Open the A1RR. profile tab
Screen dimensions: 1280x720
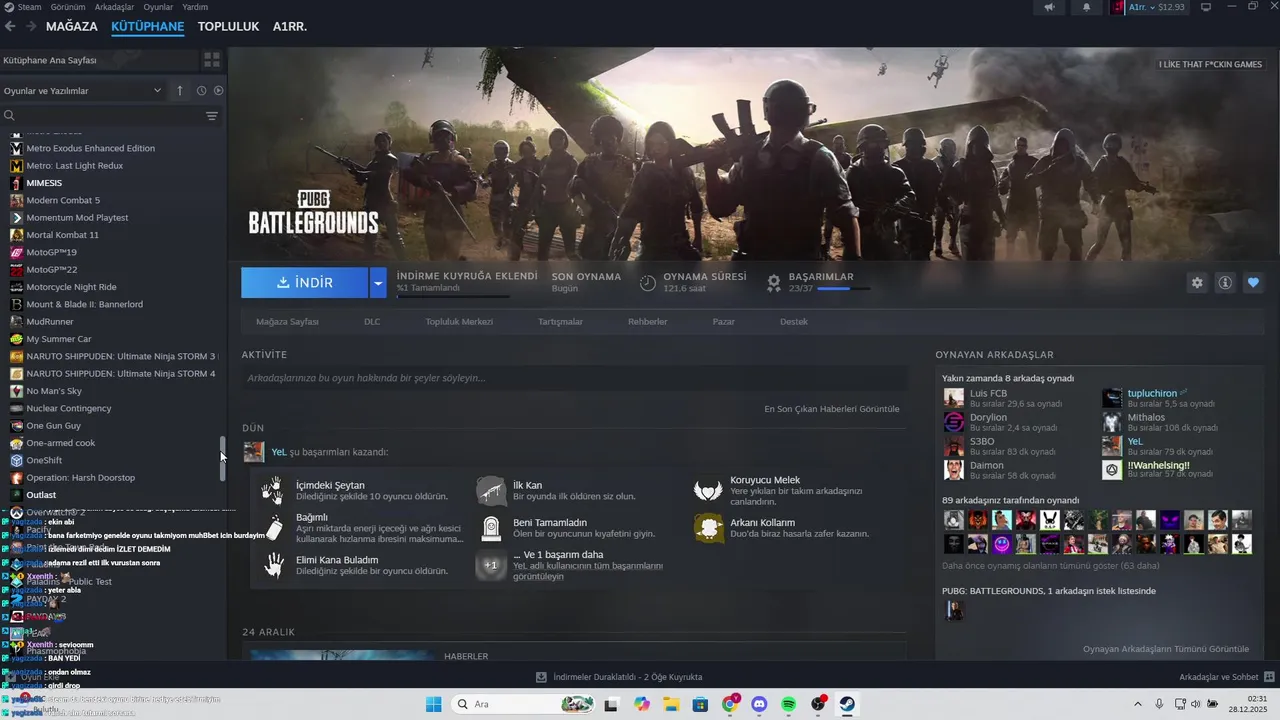(x=290, y=26)
